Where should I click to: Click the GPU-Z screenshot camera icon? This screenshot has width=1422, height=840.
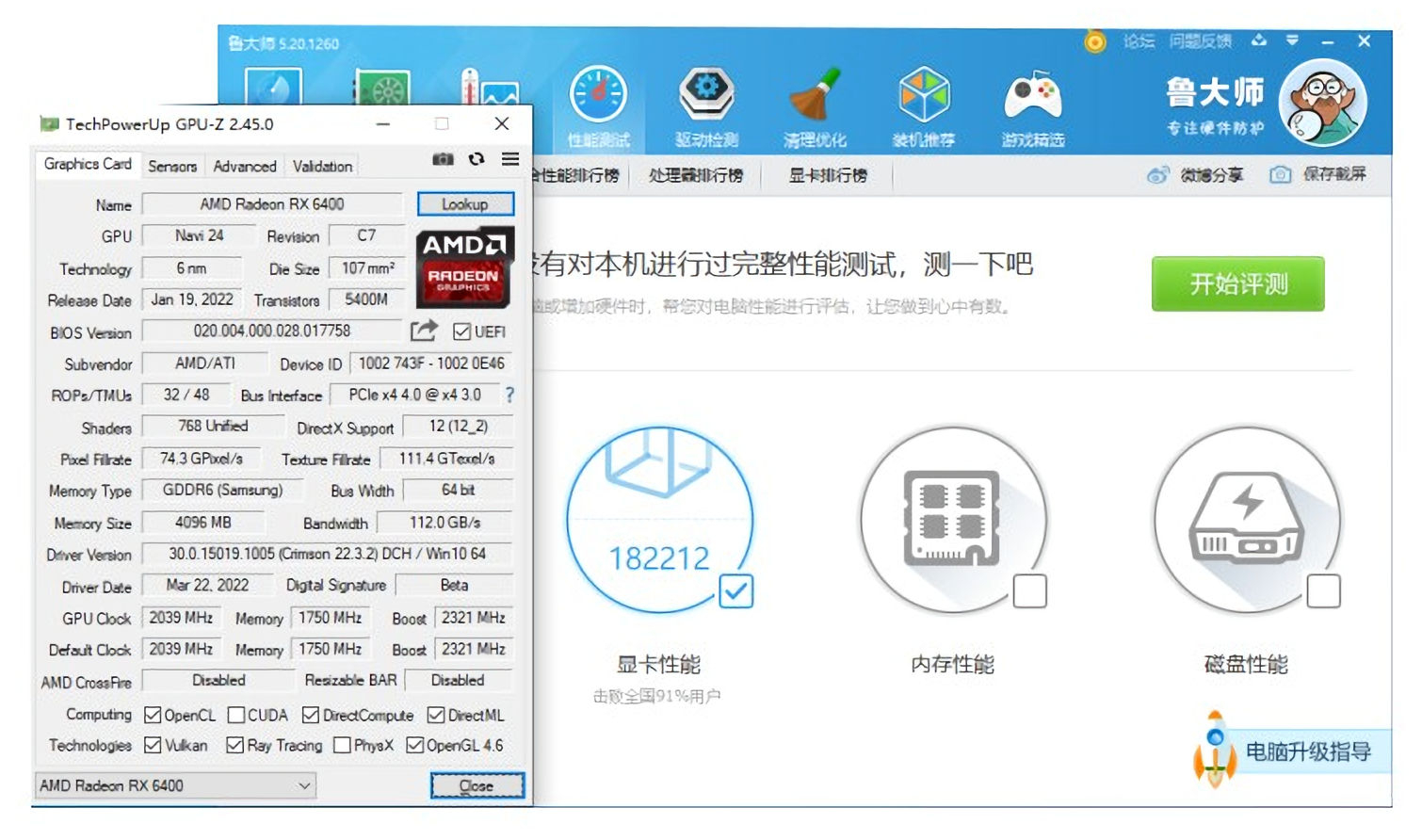point(443,159)
